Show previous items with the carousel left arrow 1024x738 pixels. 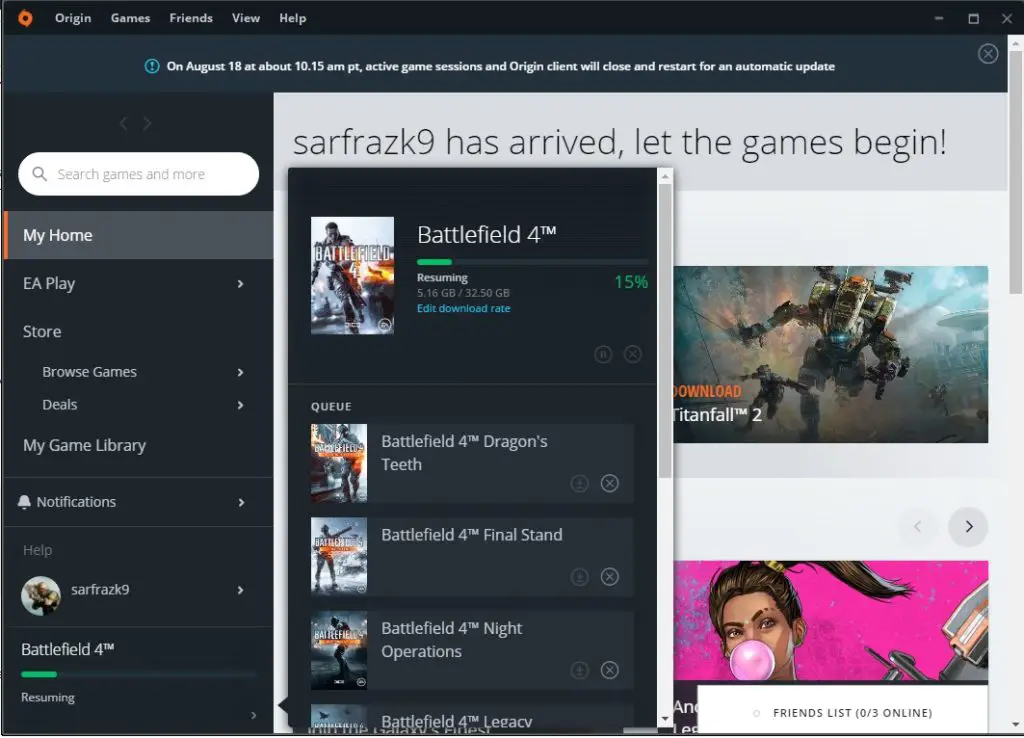coord(918,526)
